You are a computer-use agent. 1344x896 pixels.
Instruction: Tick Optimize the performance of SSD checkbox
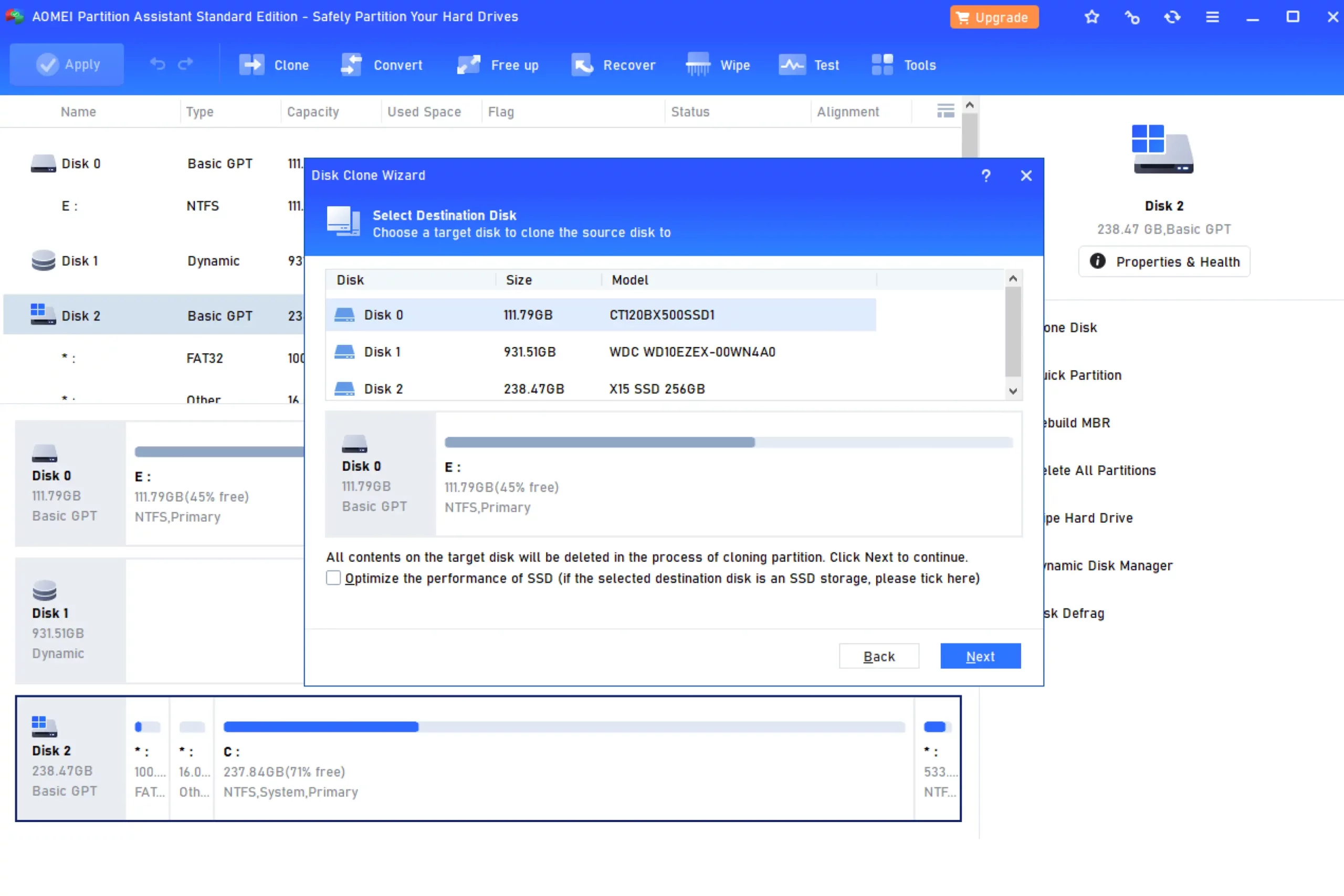[333, 578]
